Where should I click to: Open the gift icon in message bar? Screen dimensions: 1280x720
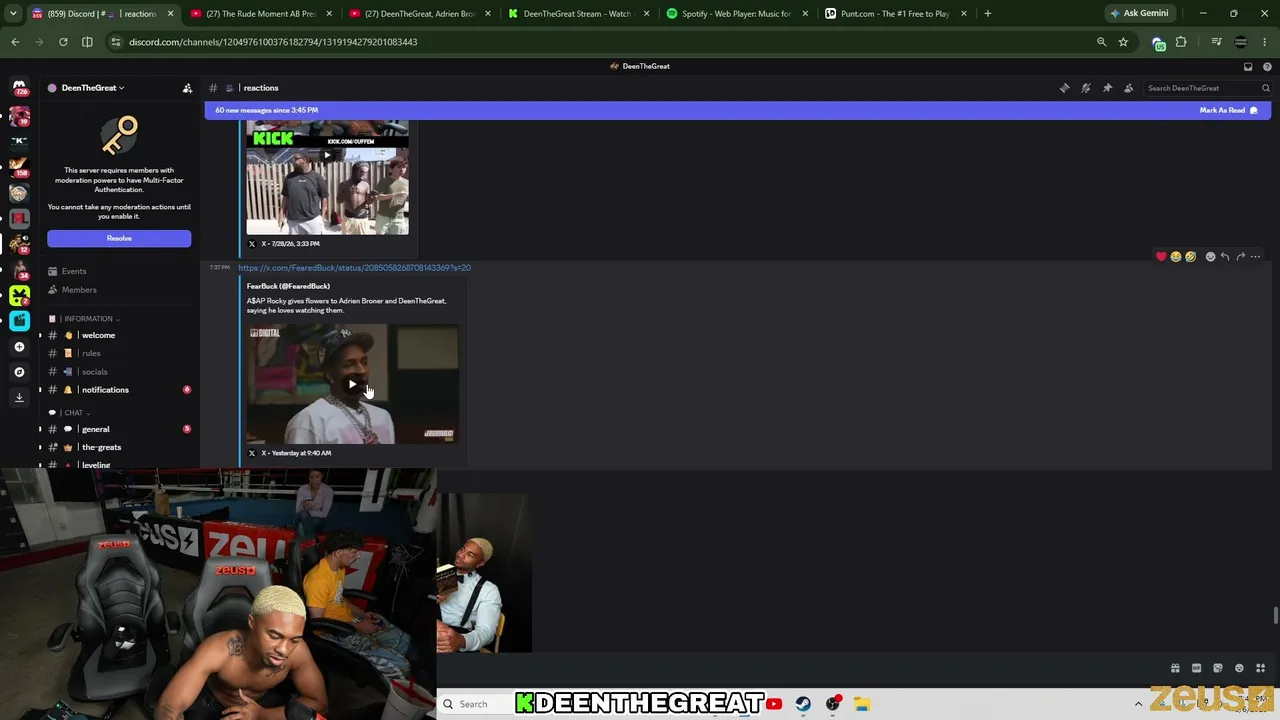(x=1175, y=668)
